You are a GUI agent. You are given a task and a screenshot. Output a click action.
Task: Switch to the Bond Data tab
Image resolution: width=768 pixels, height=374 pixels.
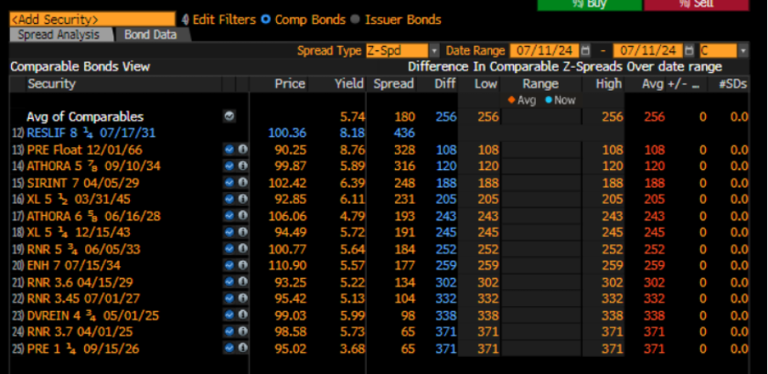150,35
